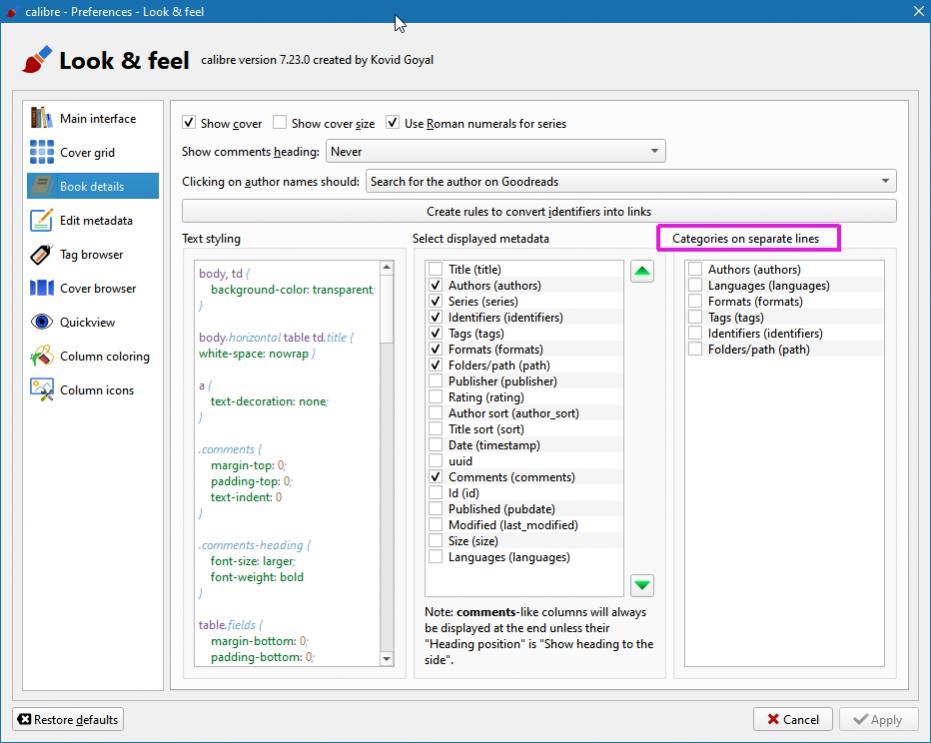The height and width of the screenshot is (743, 931).
Task: Enable Languages (languages) in separate lines list
Action: 695,285
